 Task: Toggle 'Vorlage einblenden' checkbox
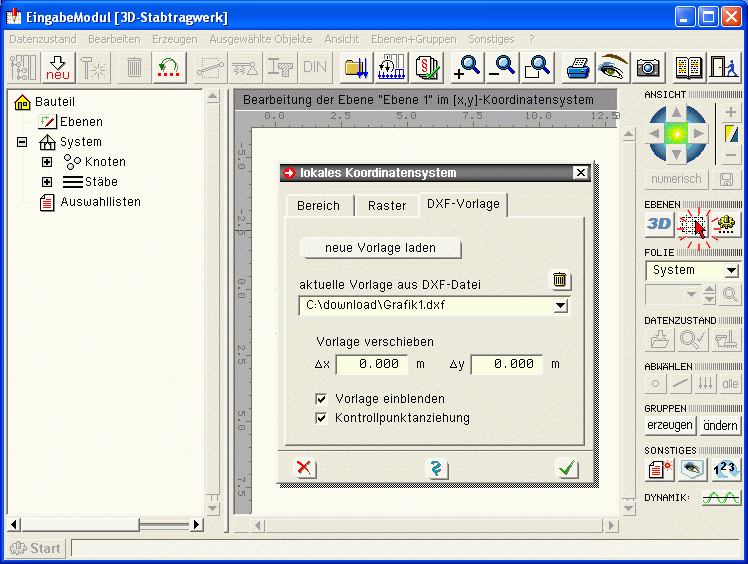tap(321, 398)
